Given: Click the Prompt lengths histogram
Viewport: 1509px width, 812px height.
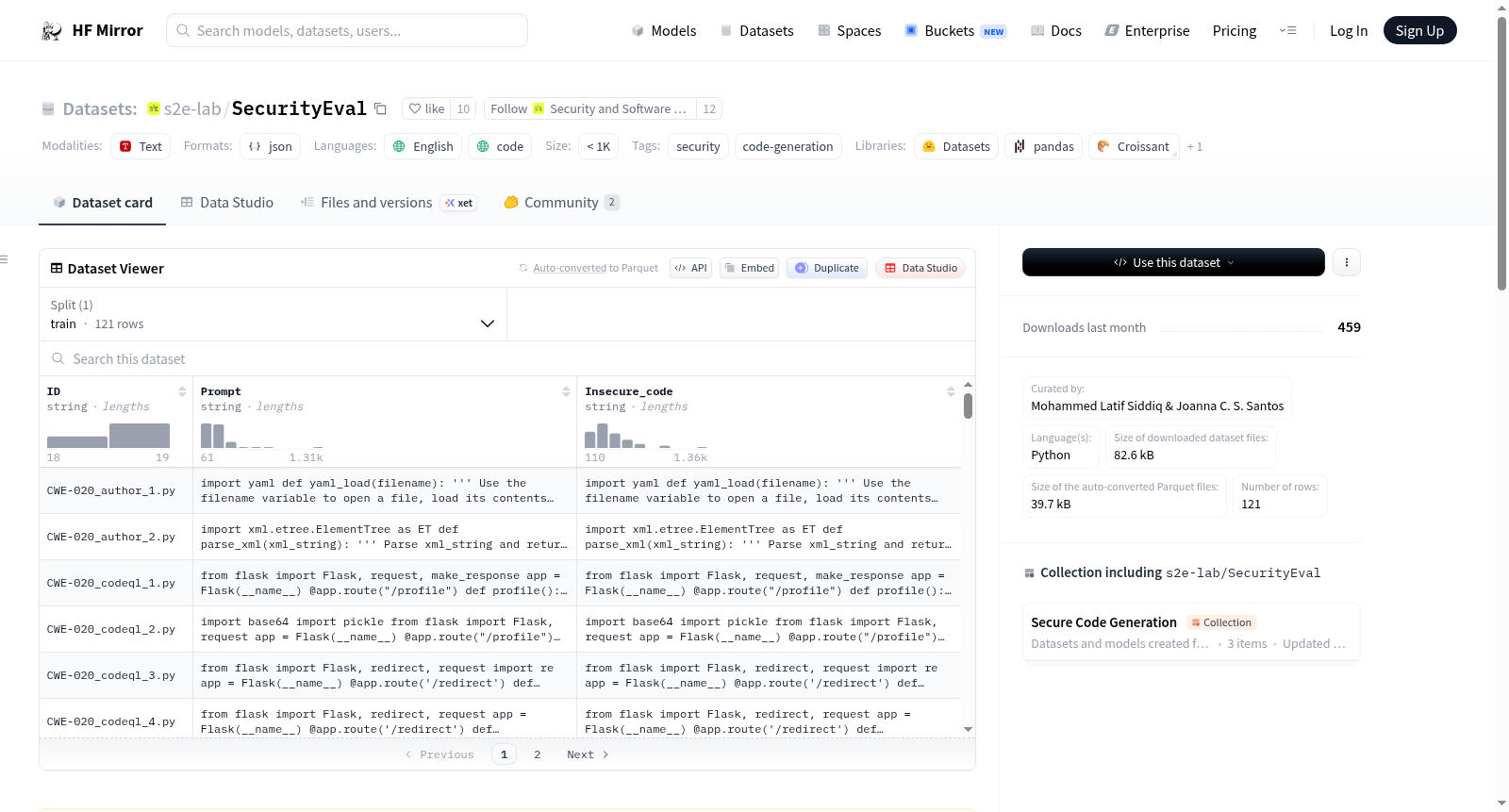Looking at the screenshot, I should tap(261, 436).
